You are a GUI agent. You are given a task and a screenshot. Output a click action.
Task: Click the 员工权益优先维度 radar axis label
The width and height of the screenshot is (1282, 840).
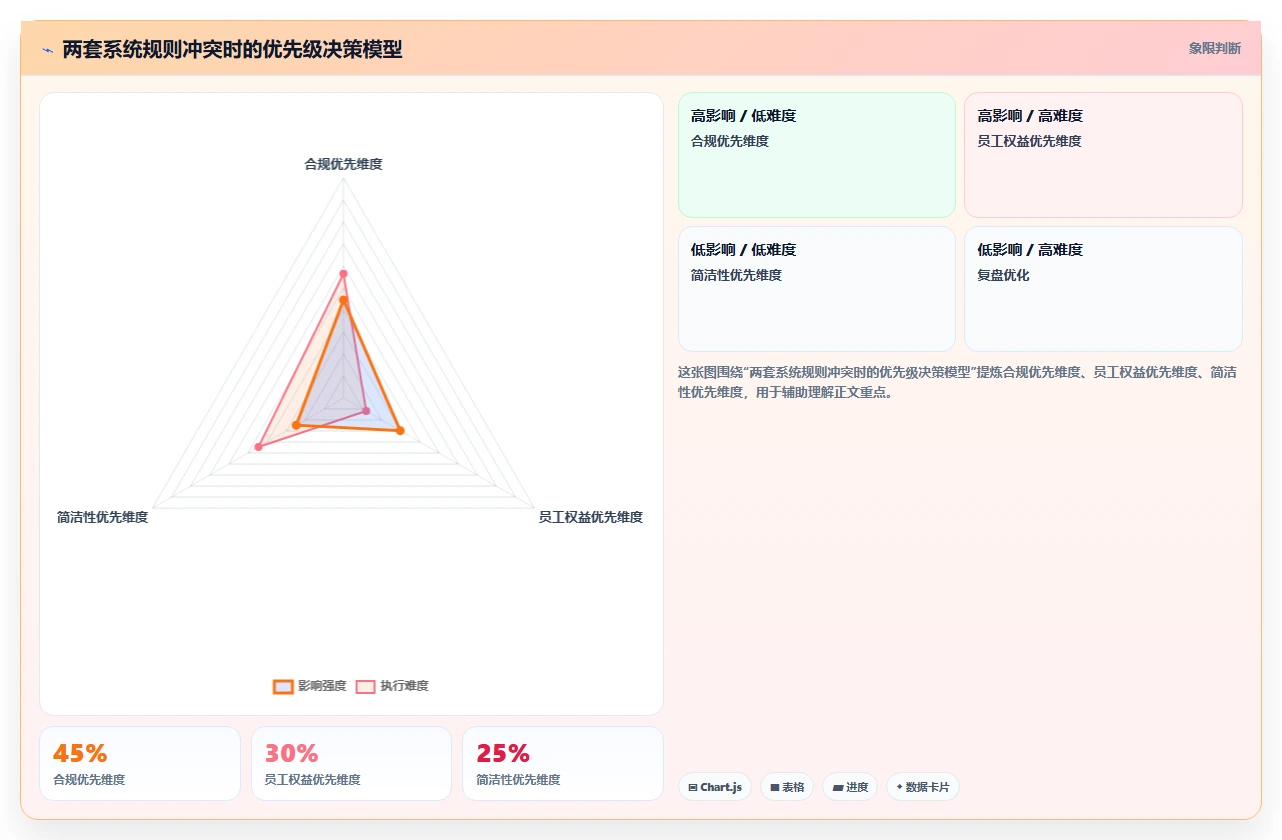coord(590,517)
